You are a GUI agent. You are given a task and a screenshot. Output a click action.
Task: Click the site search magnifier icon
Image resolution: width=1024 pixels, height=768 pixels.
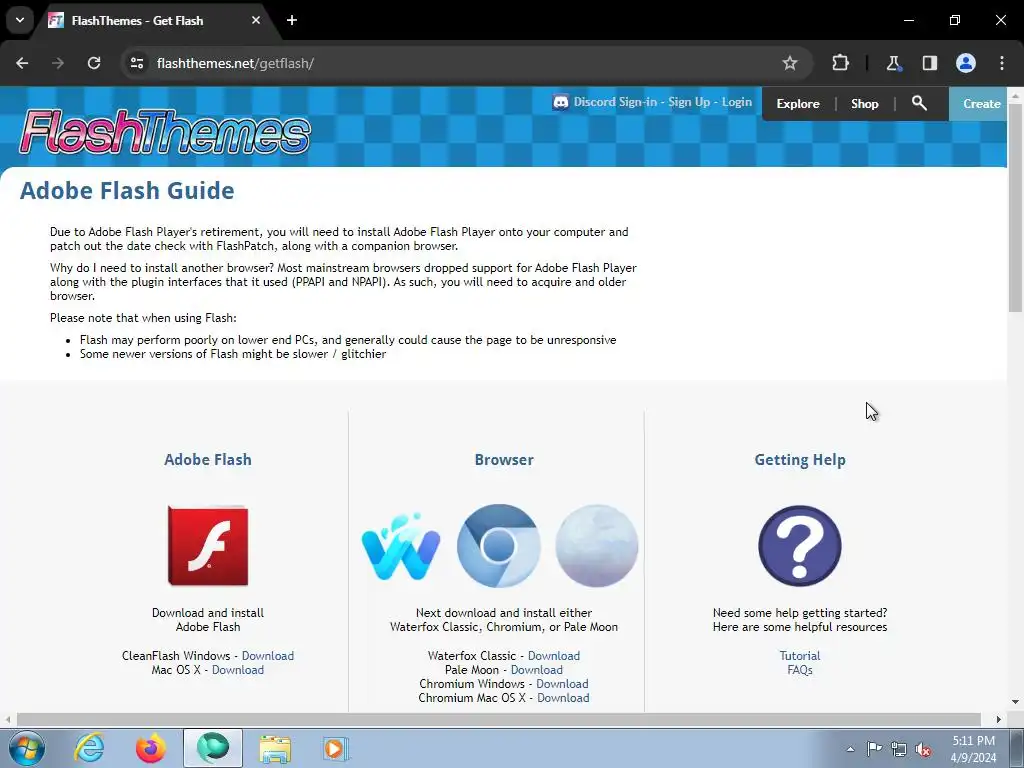click(x=920, y=103)
